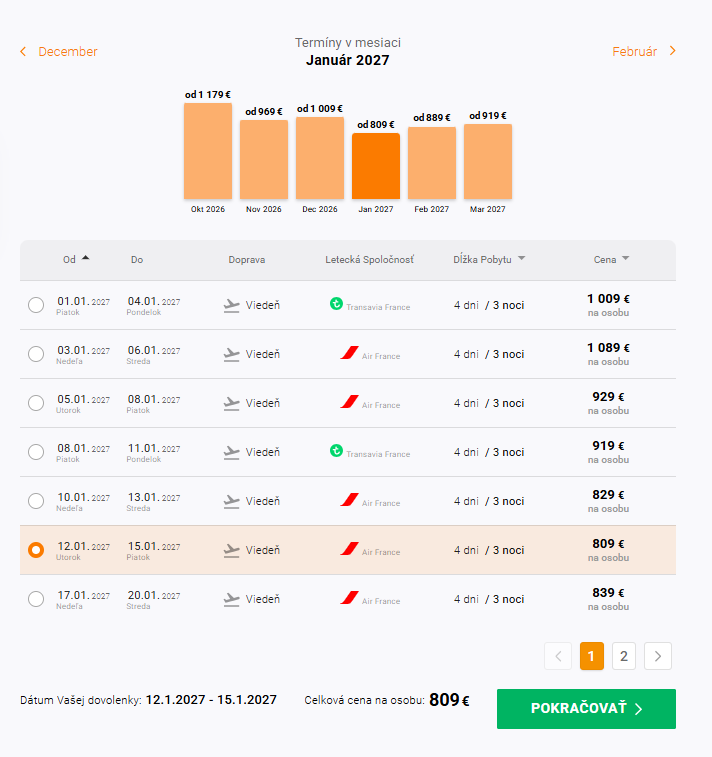Image resolution: width=712 pixels, height=757 pixels.
Task: Click the Air France logo in the 17.01.2027 row
Action: 349,598
